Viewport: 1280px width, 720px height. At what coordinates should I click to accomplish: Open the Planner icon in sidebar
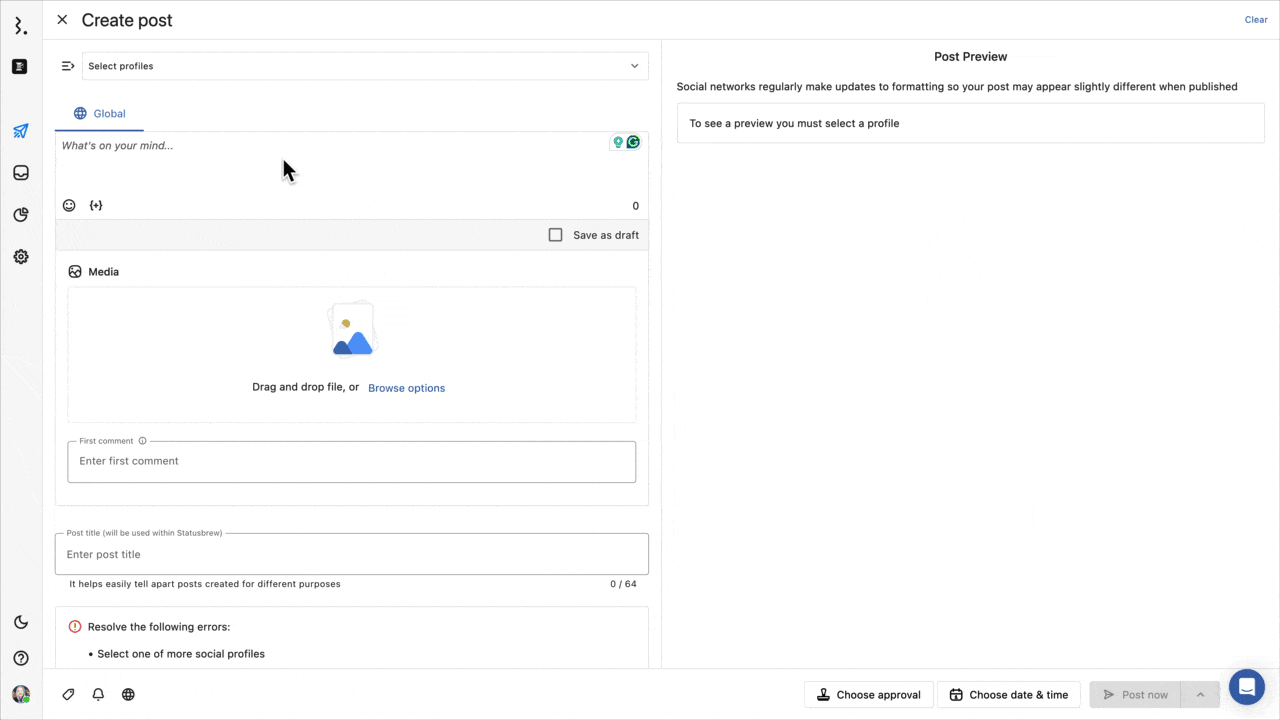point(20,67)
